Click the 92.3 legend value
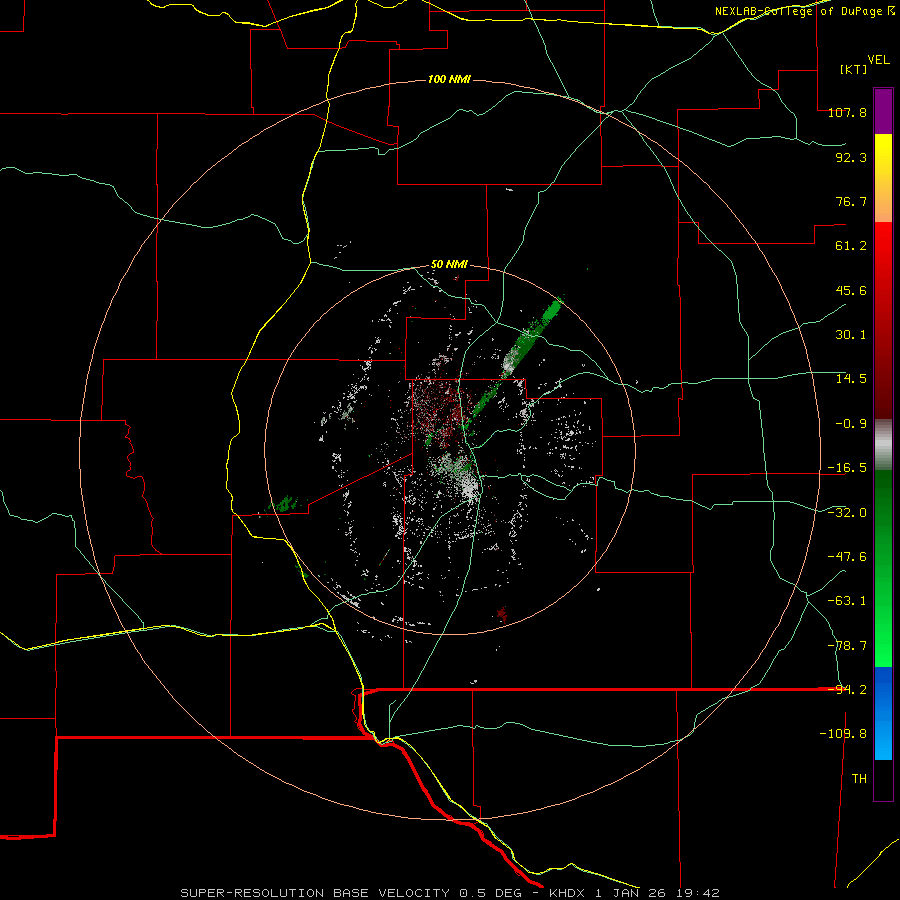Image resolution: width=900 pixels, height=900 pixels. 851,157
